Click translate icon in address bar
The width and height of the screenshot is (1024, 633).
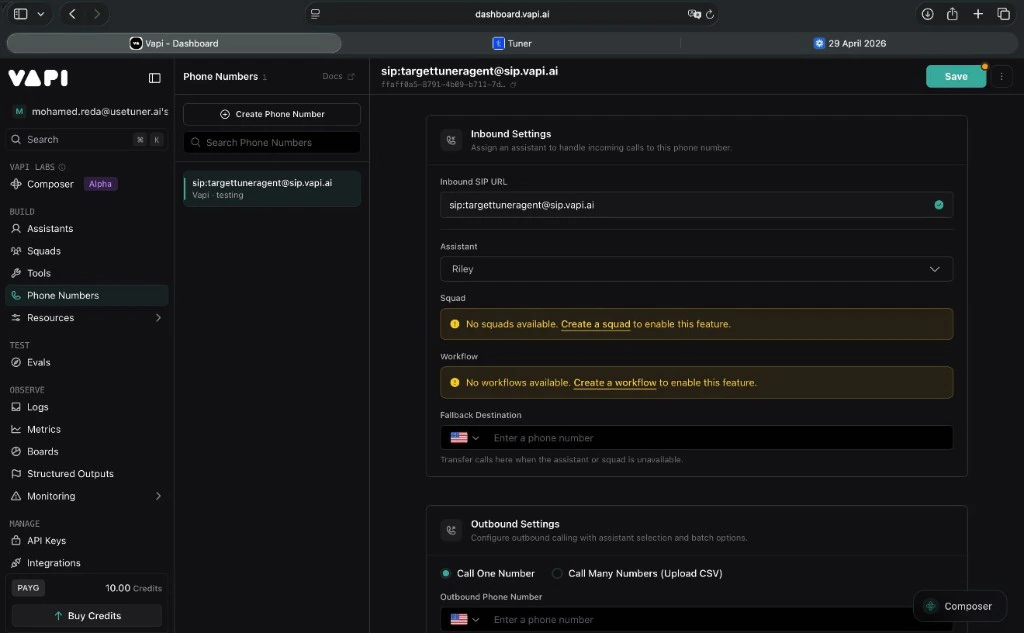coord(694,14)
